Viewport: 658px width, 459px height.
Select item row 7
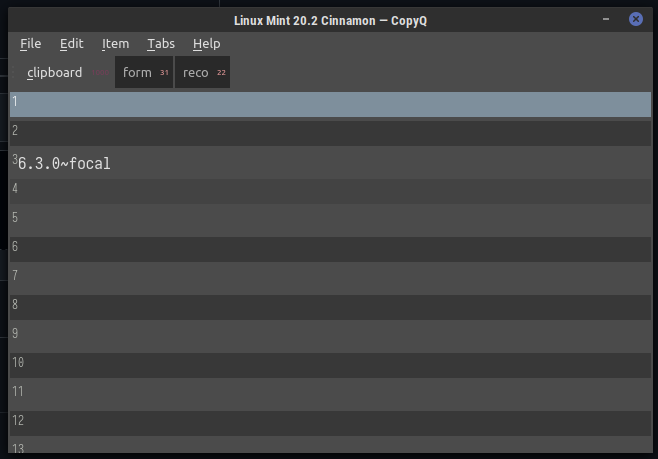coord(330,278)
